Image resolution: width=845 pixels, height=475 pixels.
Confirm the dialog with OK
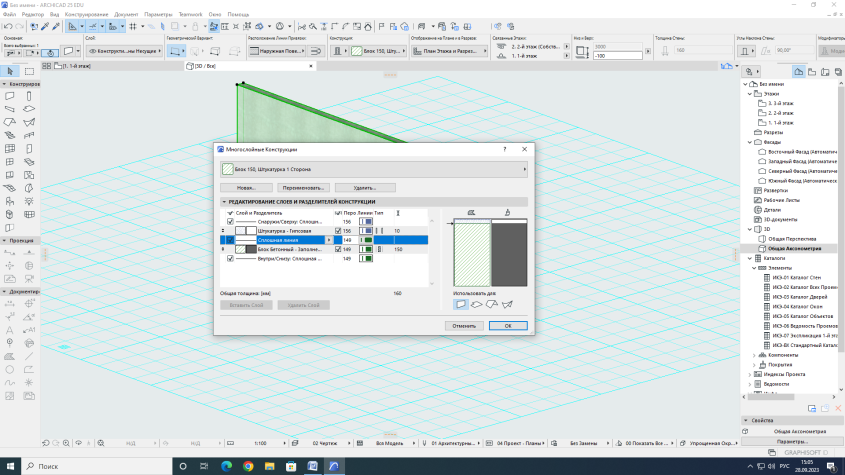[x=508, y=326]
